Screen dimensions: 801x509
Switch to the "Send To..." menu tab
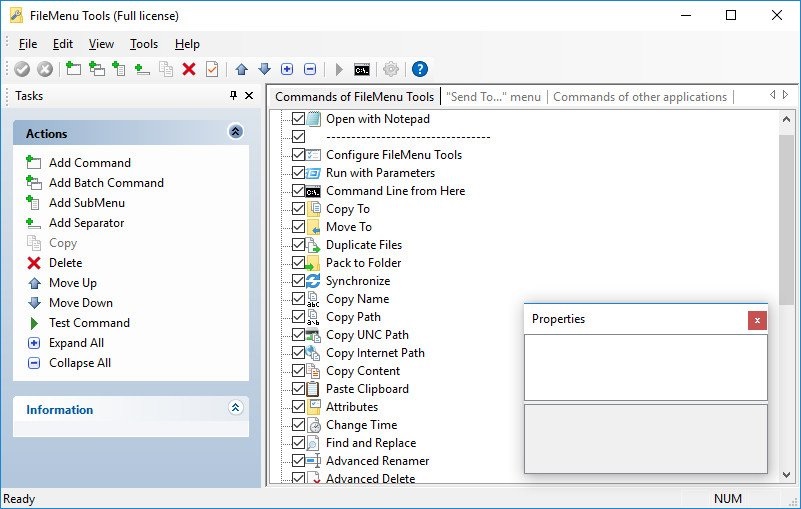493,97
